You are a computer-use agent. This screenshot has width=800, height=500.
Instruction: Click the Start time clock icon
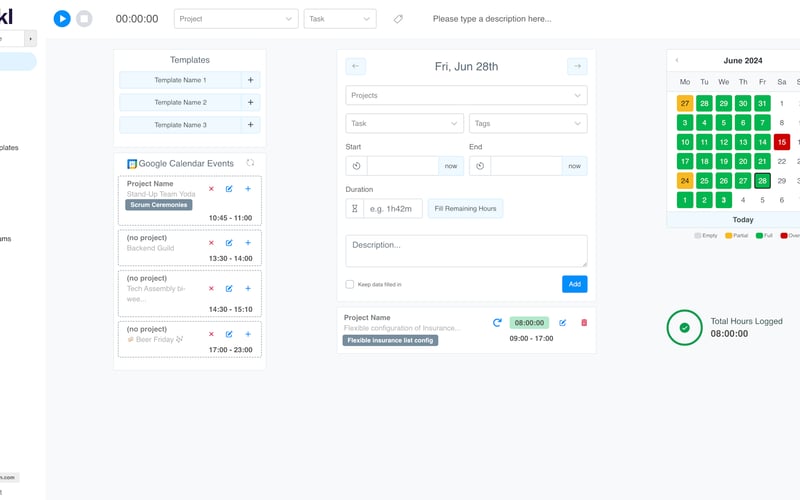click(x=357, y=166)
